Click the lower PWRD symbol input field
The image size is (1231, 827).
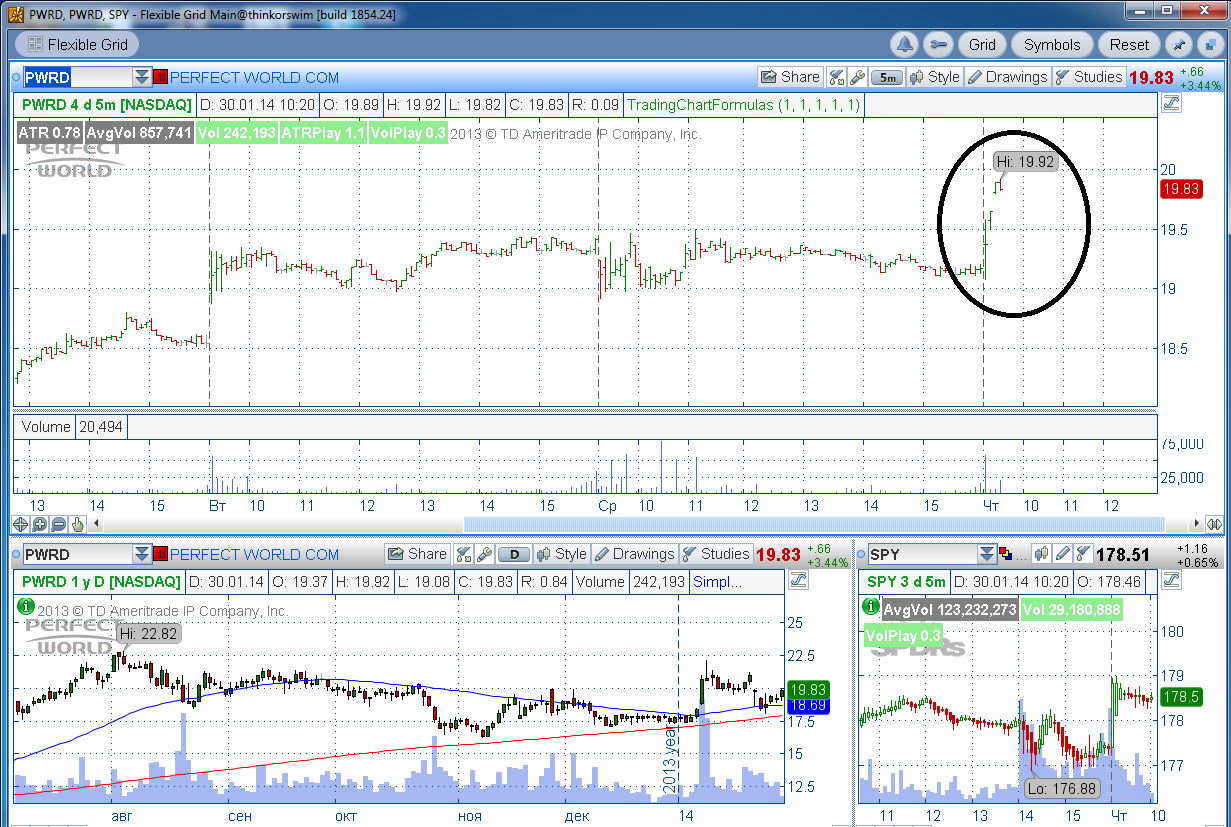pyautogui.click(x=78, y=554)
